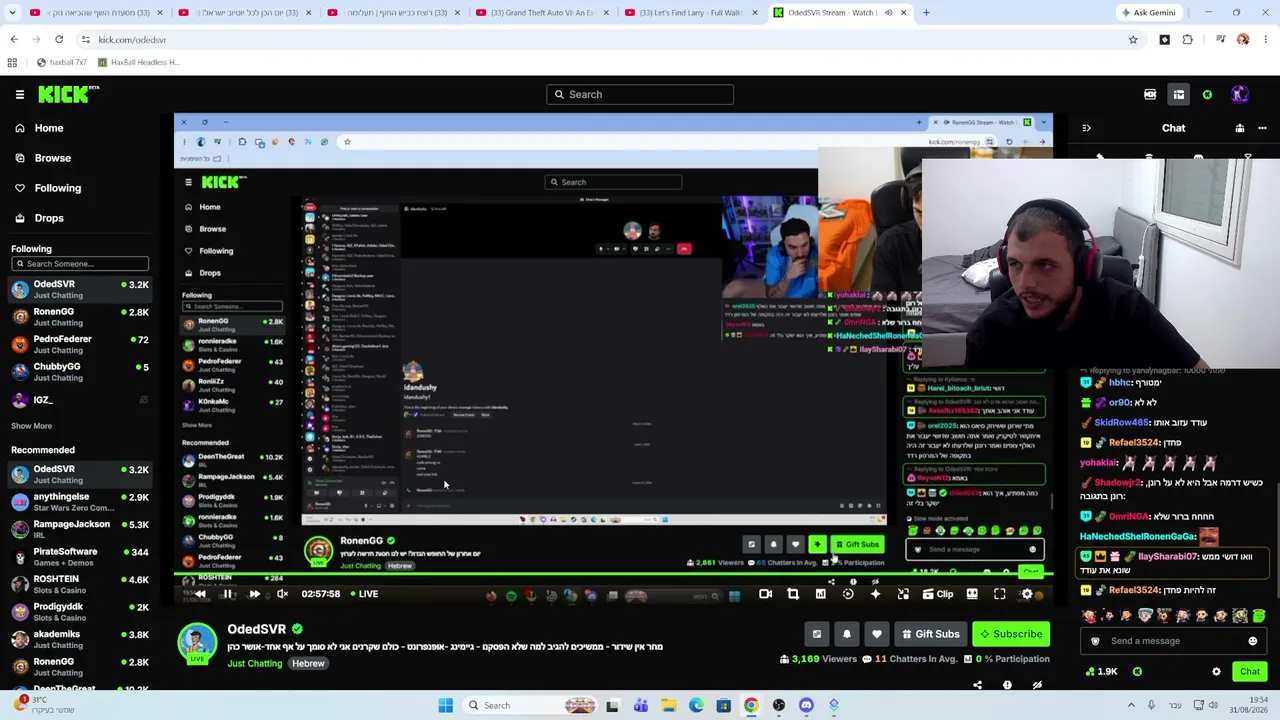The image size is (1280, 720).
Task: Expand Show More under Following list
Action: pyautogui.click(x=31, y=426)
